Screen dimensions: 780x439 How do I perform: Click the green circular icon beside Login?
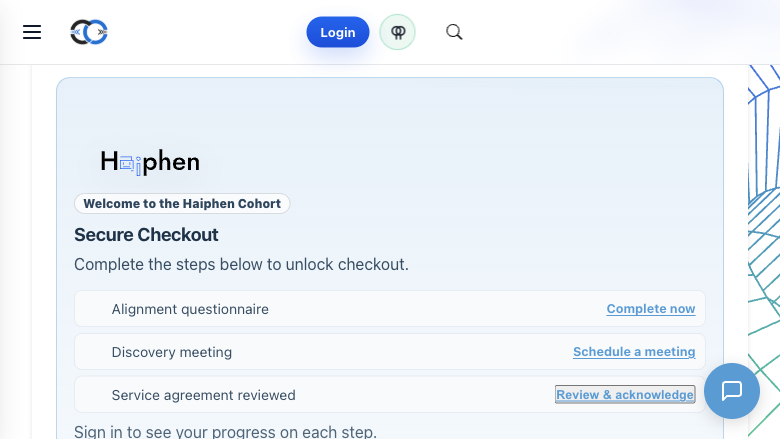coord(397,32)
